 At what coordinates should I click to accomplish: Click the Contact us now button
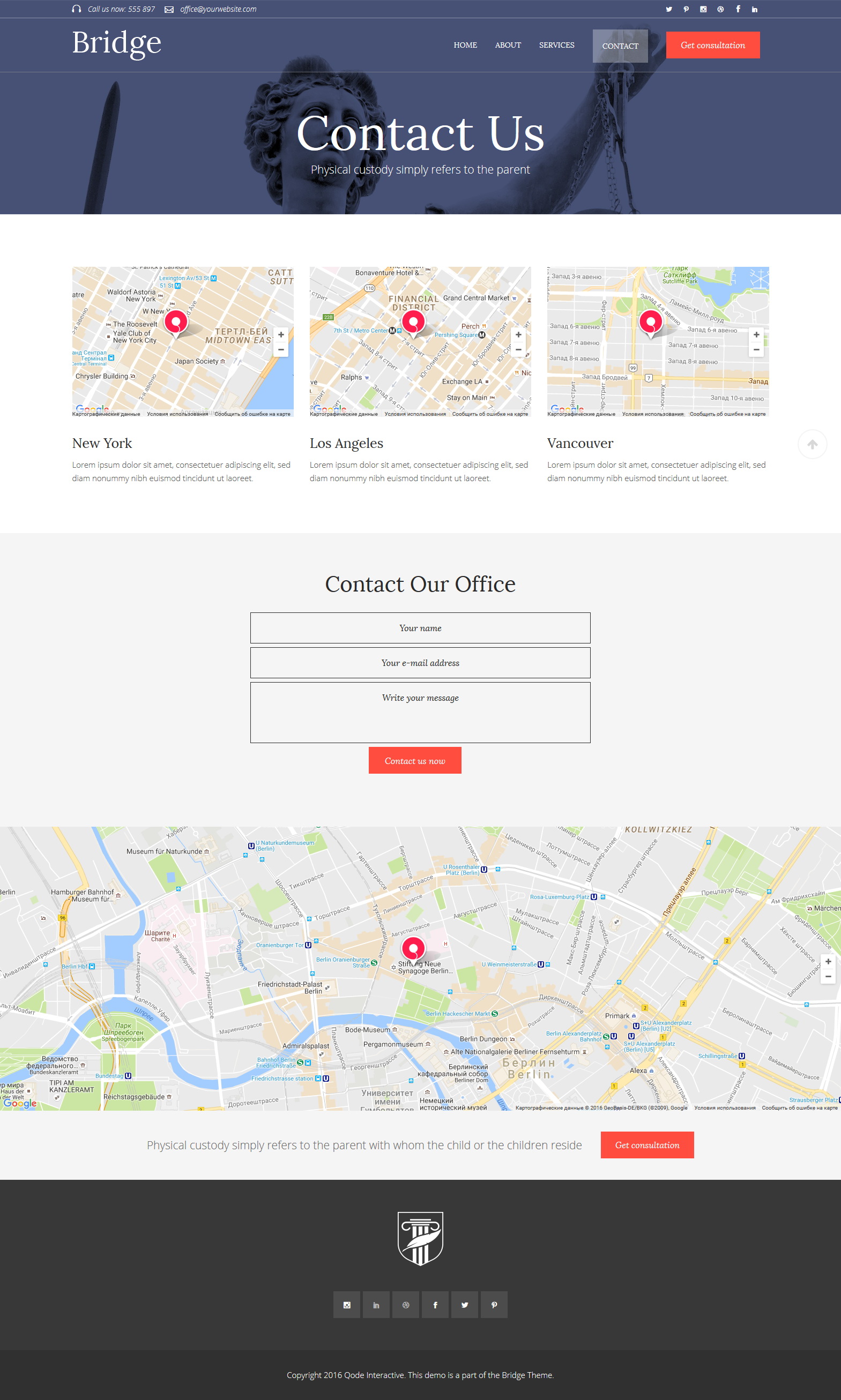tap(415, 761)
